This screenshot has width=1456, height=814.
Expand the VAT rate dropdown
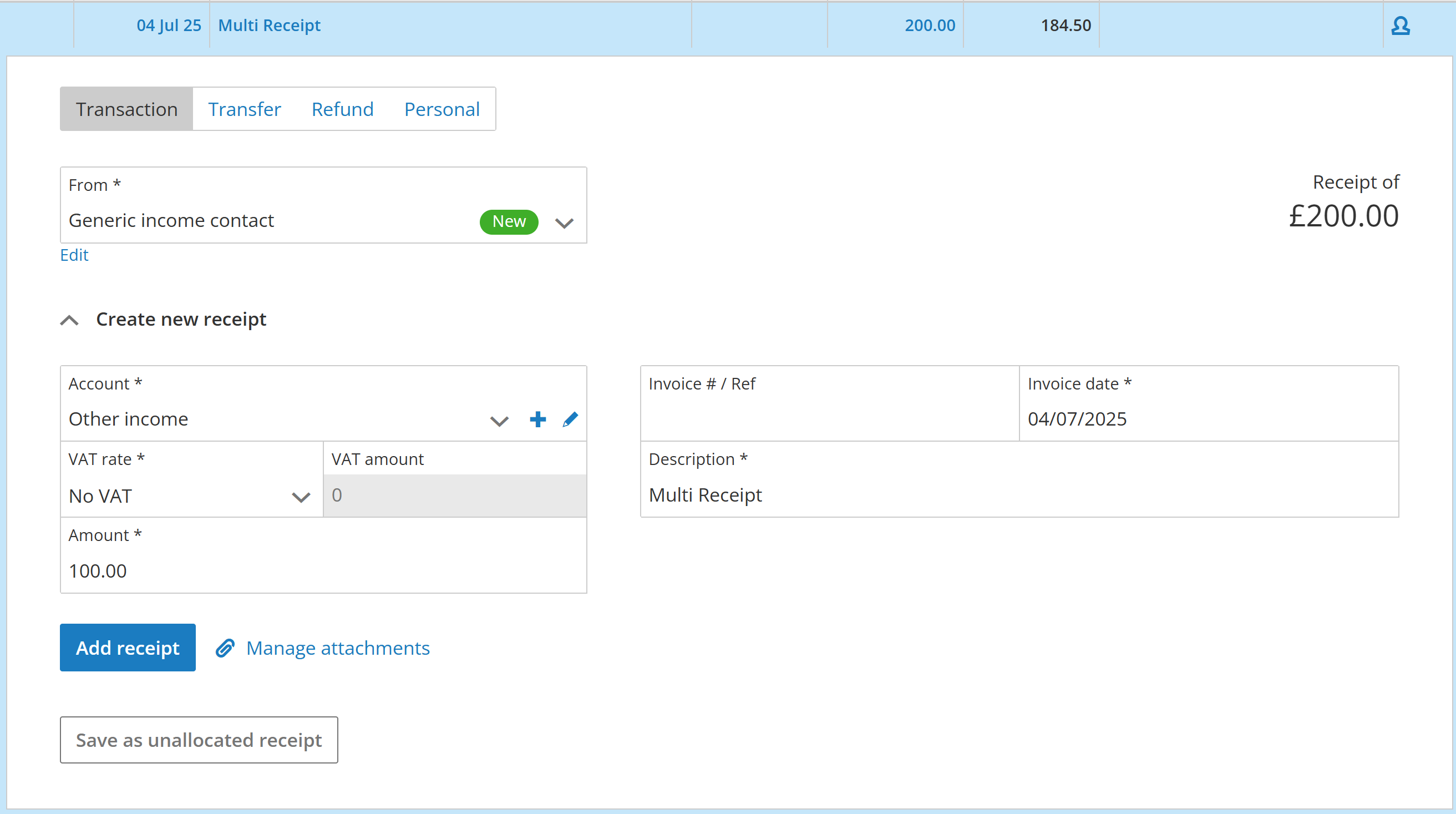301,497
